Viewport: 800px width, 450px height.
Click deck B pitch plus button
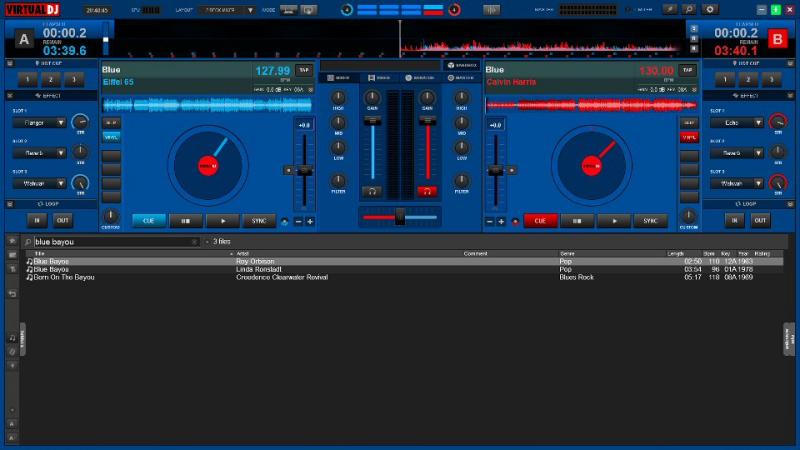(x=501, y=221)
